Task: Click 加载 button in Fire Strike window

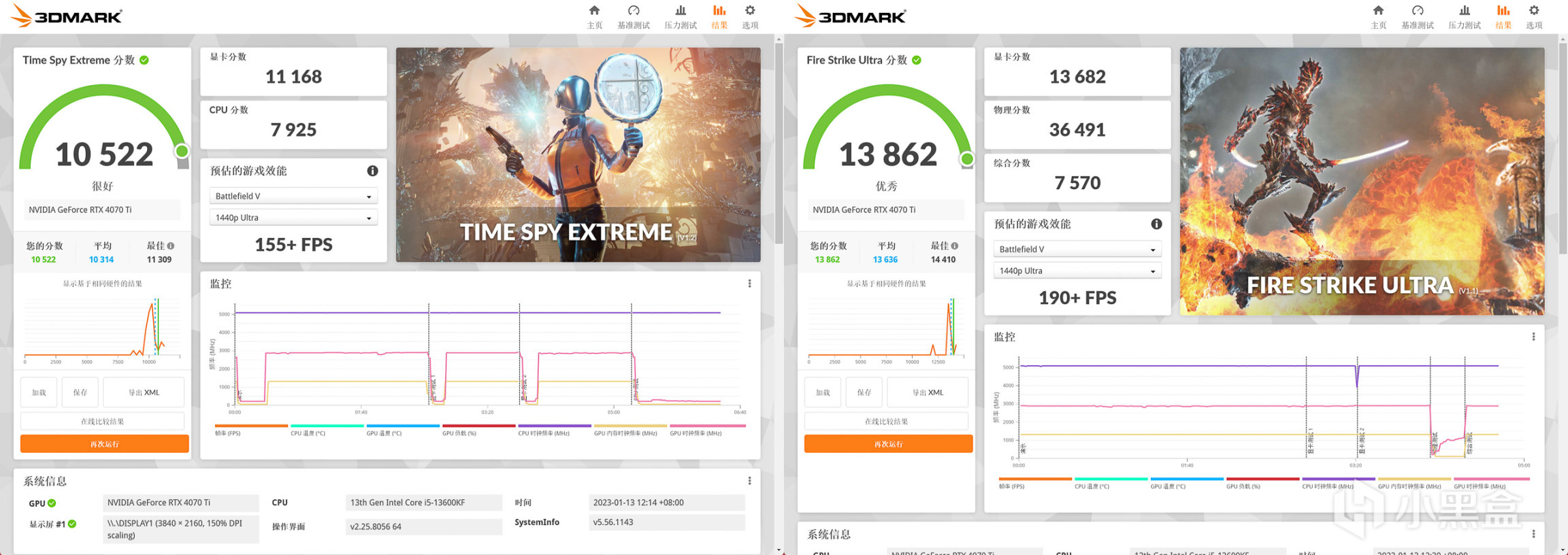Action: tap(823, 392)
